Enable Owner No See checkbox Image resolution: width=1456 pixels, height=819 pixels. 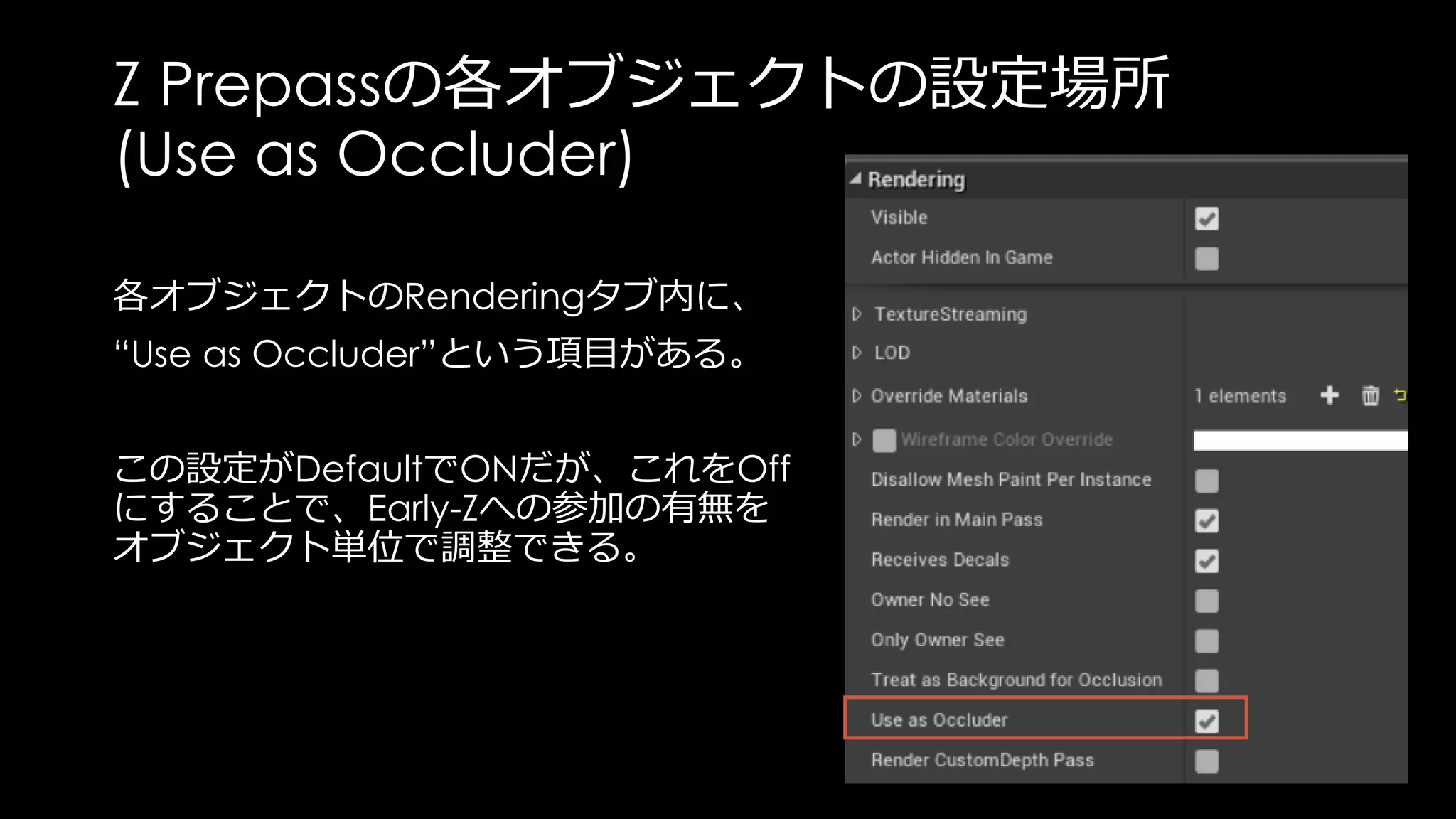[x=1206, y=601]
